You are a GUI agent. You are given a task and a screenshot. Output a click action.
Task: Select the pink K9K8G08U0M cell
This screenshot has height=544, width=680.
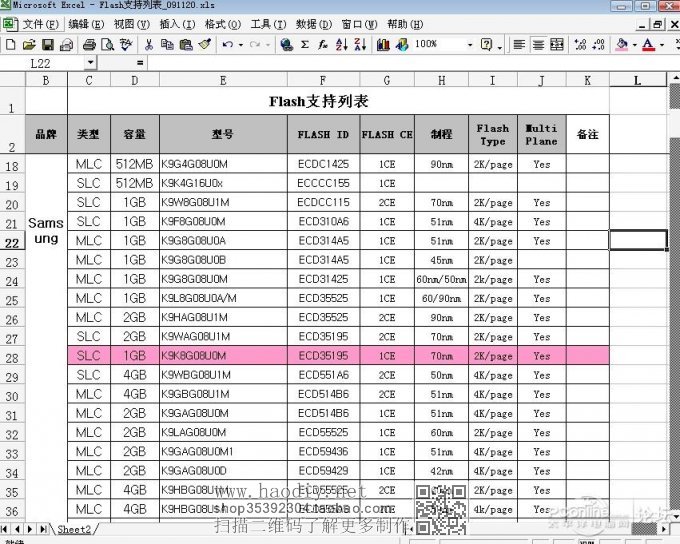(x=222, y=356)
